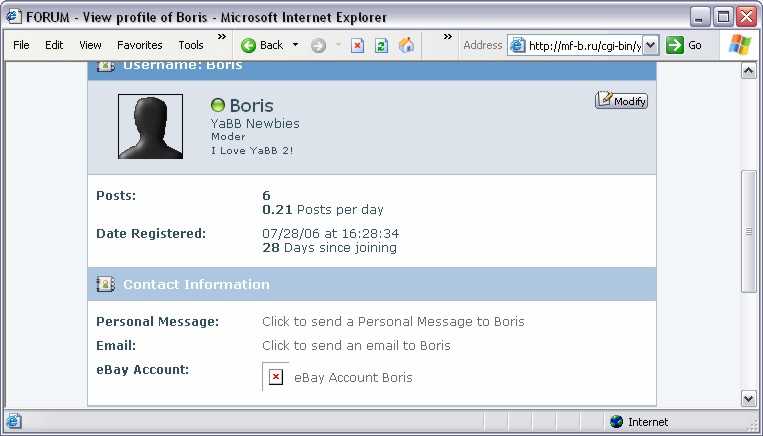Click the Stop page loading icon
This screenshot has width=763, height=436.
click(x=358, y=46)
